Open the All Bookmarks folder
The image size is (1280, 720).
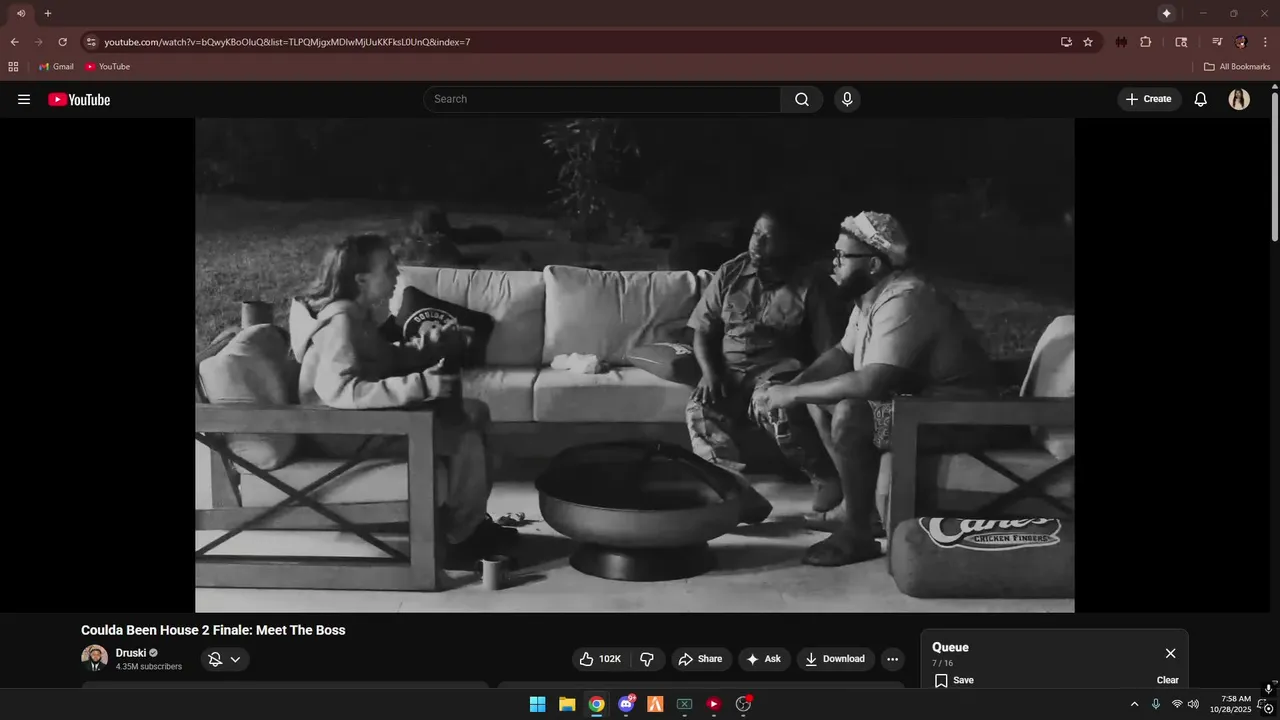click(1237, 66)
